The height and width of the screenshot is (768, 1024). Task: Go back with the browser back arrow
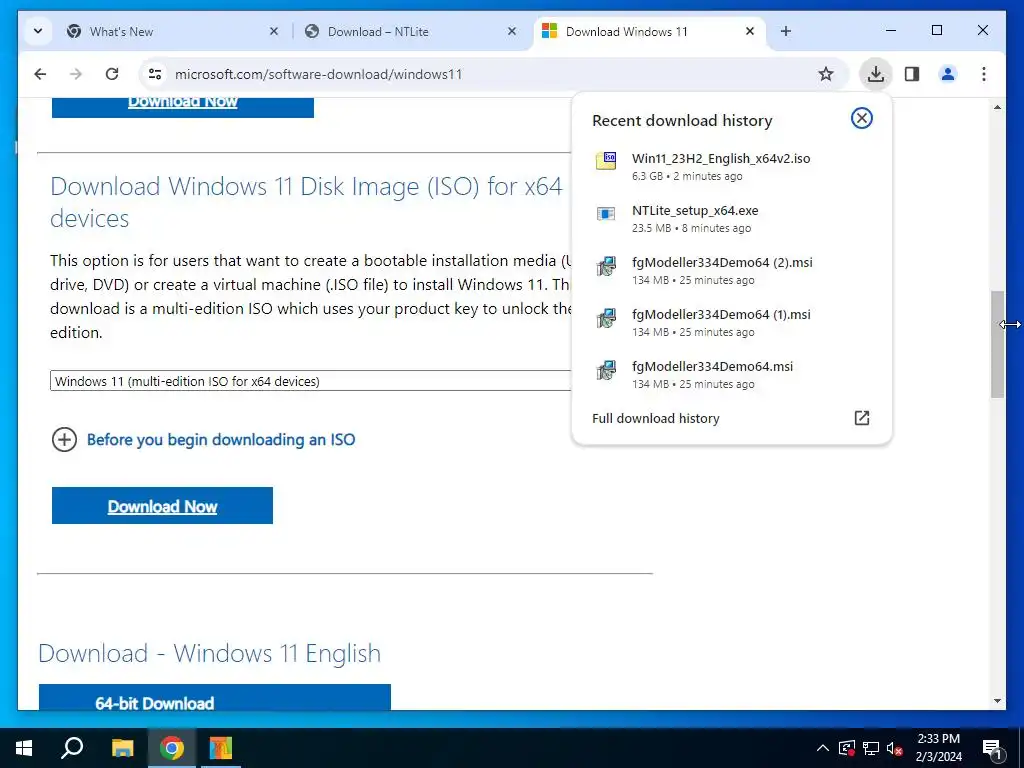point(40,74)
